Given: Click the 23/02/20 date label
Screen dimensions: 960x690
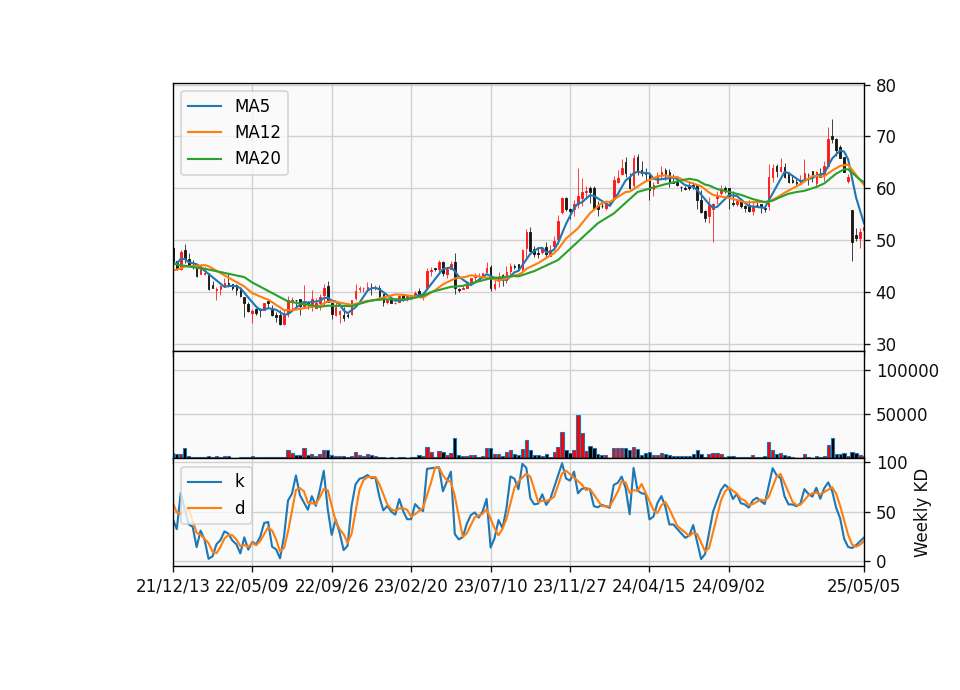Looking at the screenshot, I should pyautogui.click(x=411, y=587).
